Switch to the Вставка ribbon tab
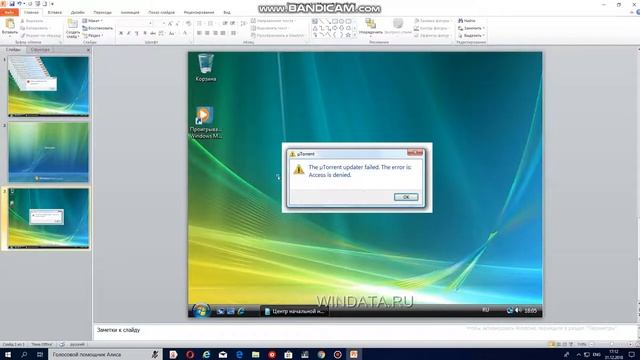Screen dimensions: 640x360 [54, 12]
